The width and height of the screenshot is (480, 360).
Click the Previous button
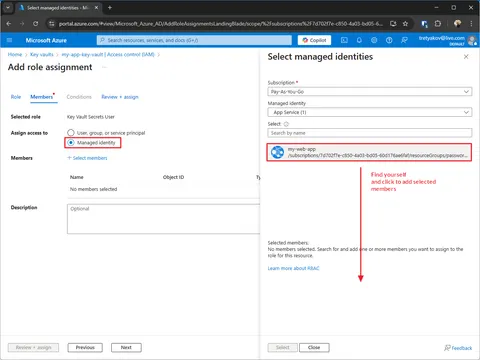coord(85,348)
